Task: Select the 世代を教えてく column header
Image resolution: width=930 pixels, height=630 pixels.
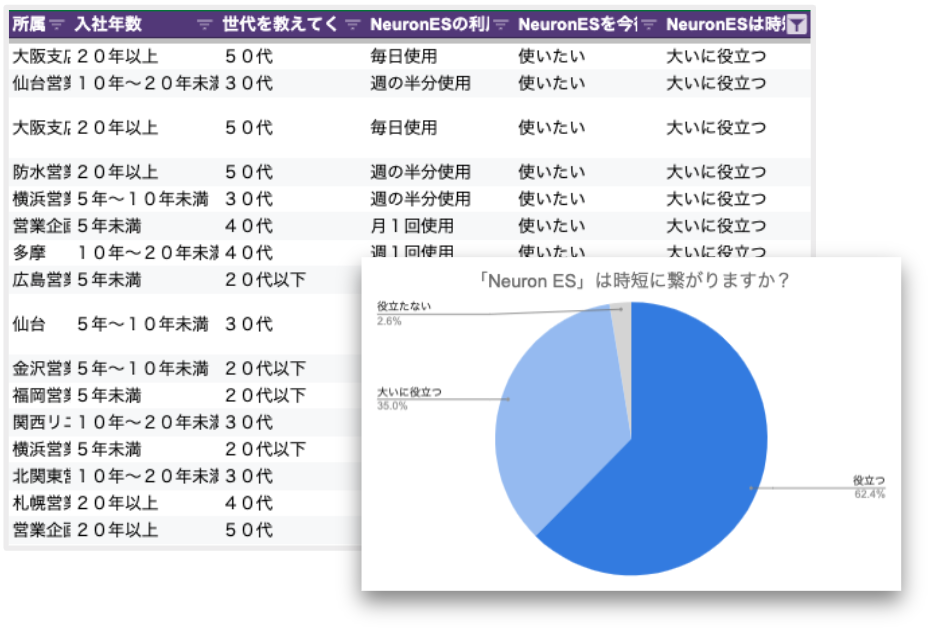Action: pos(280,24)
